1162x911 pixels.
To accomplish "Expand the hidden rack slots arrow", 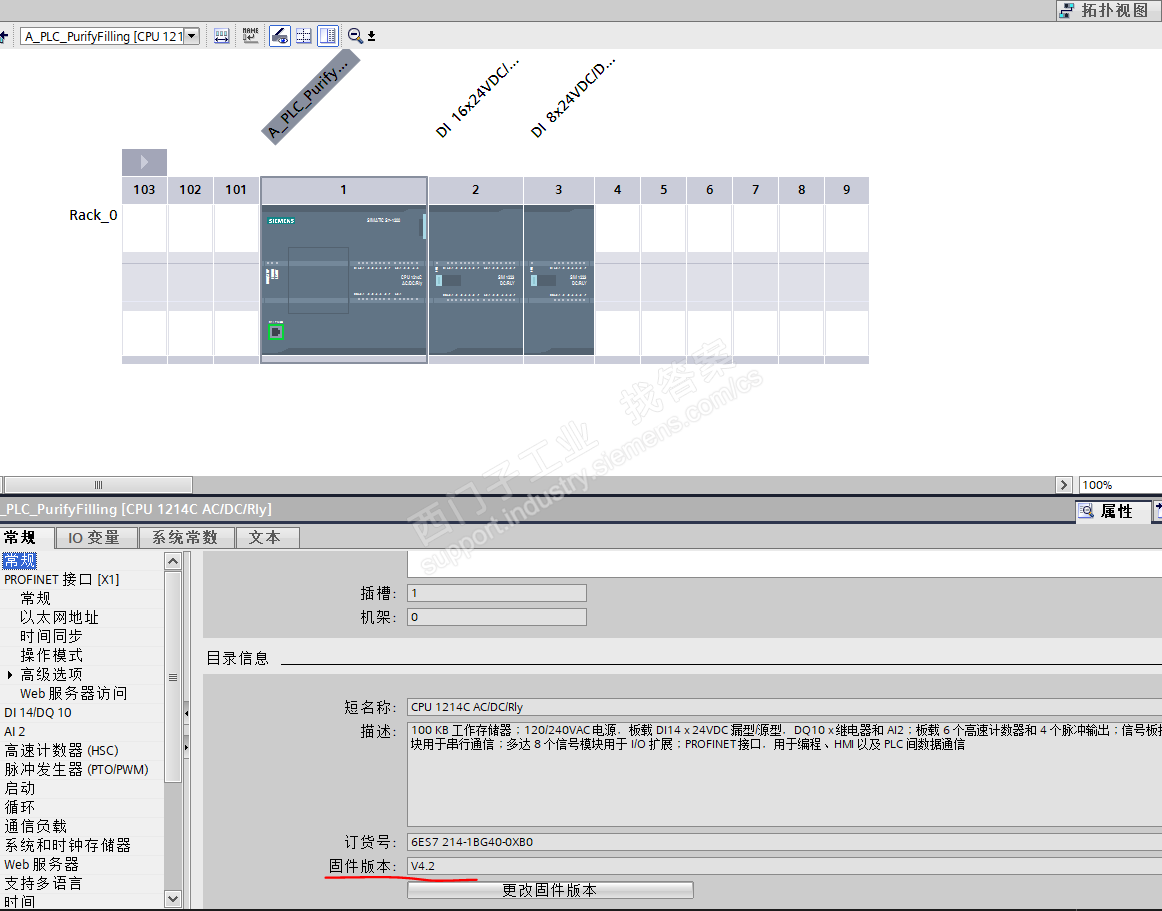I will pos(145,162).
